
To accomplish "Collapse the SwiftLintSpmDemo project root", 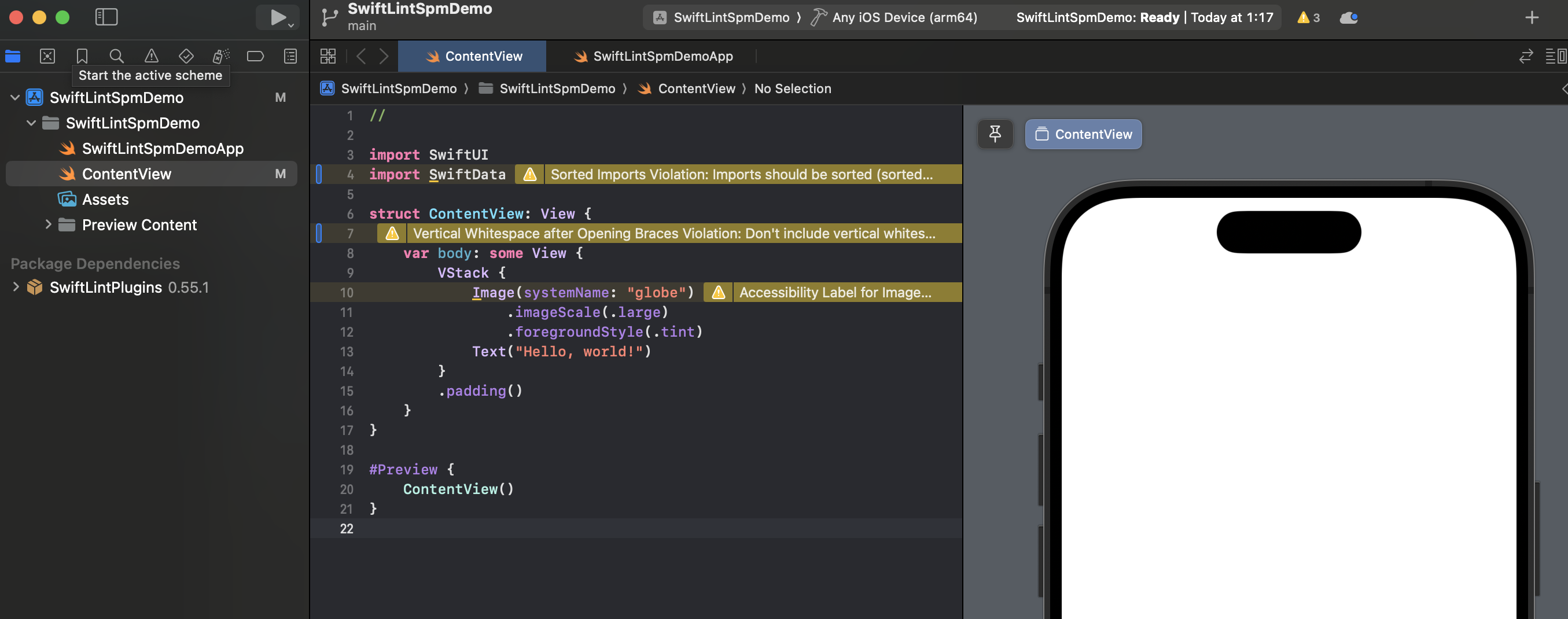I will click(x=15, y=97).
